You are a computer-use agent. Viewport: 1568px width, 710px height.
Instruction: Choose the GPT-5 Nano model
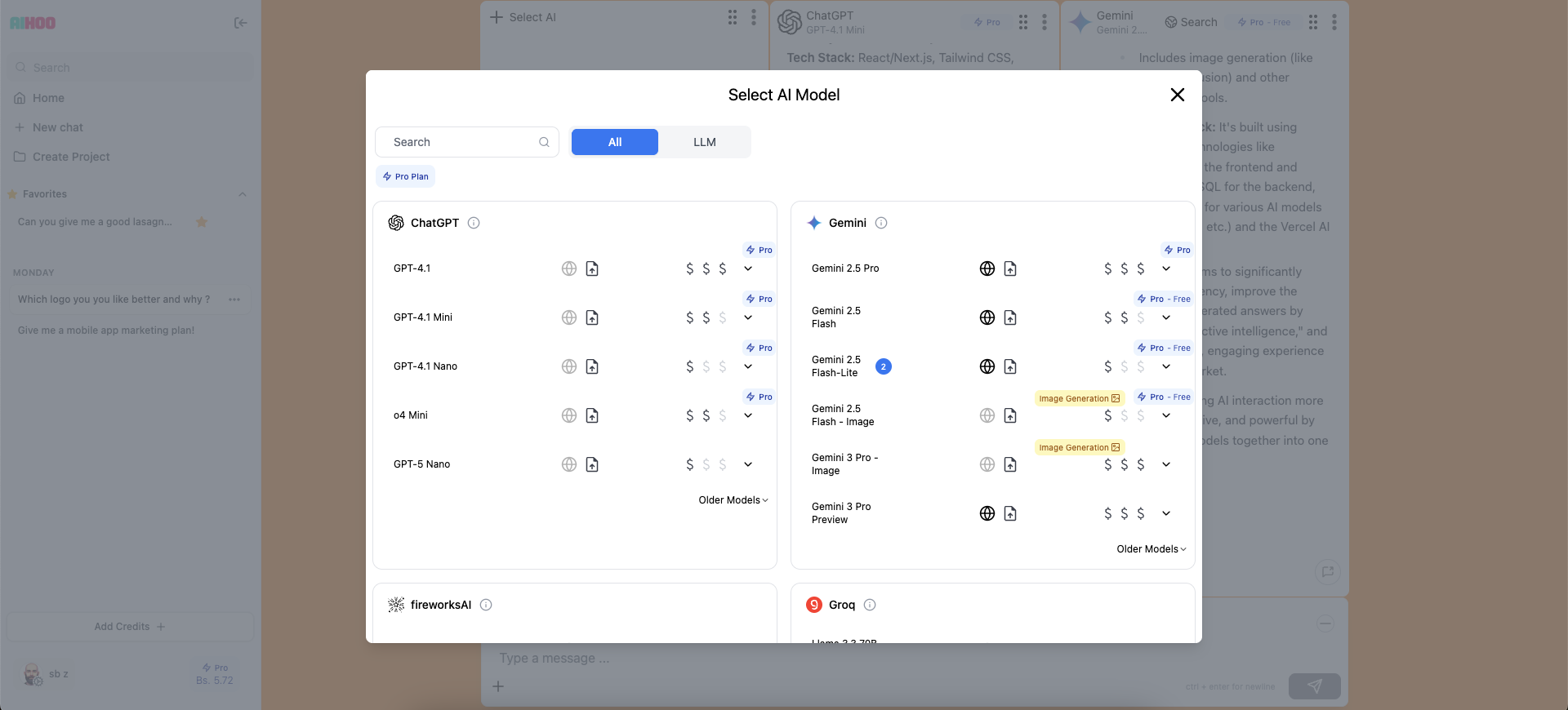422,464
